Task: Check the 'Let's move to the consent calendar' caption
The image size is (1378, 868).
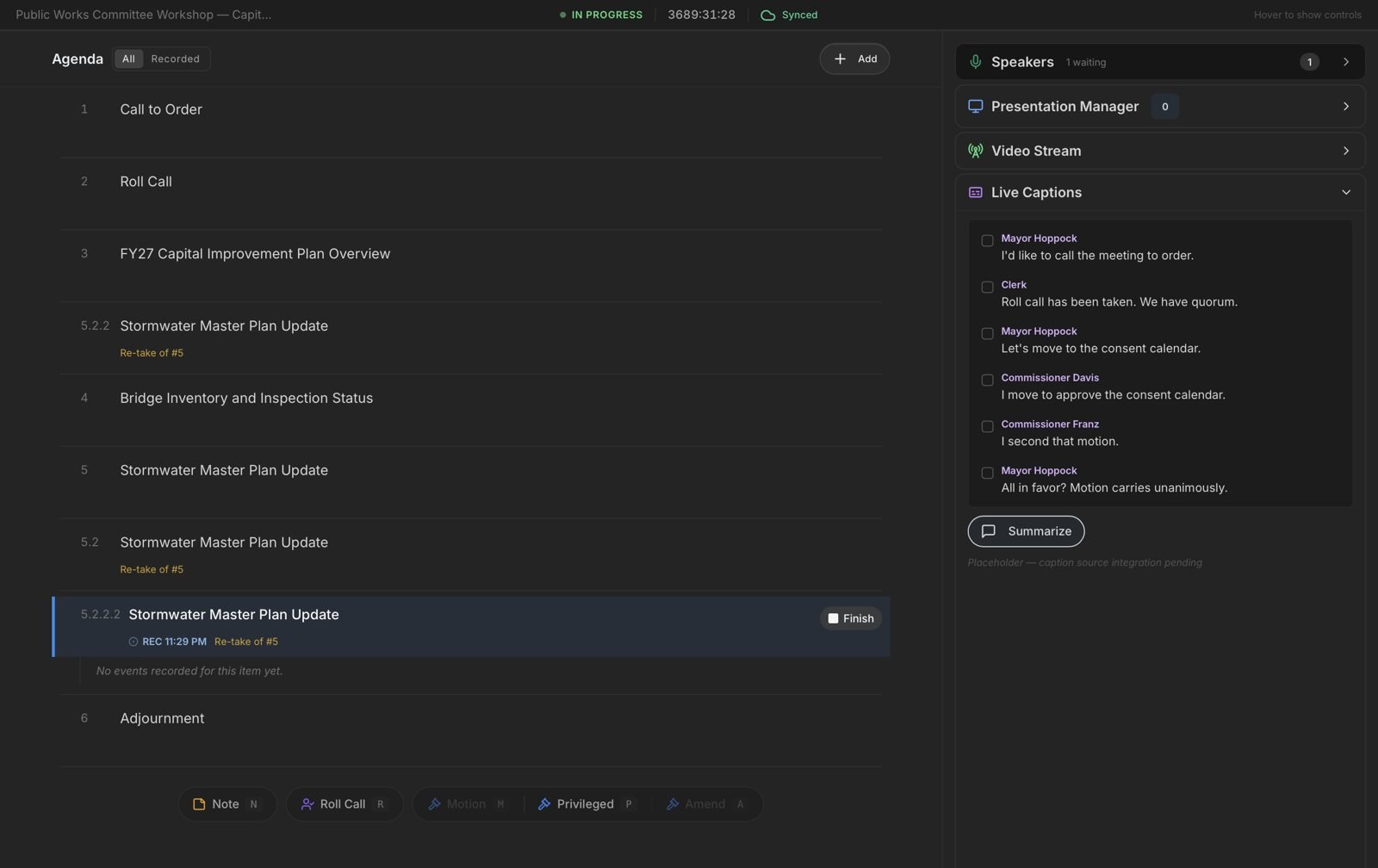Action: pos(987,334)
